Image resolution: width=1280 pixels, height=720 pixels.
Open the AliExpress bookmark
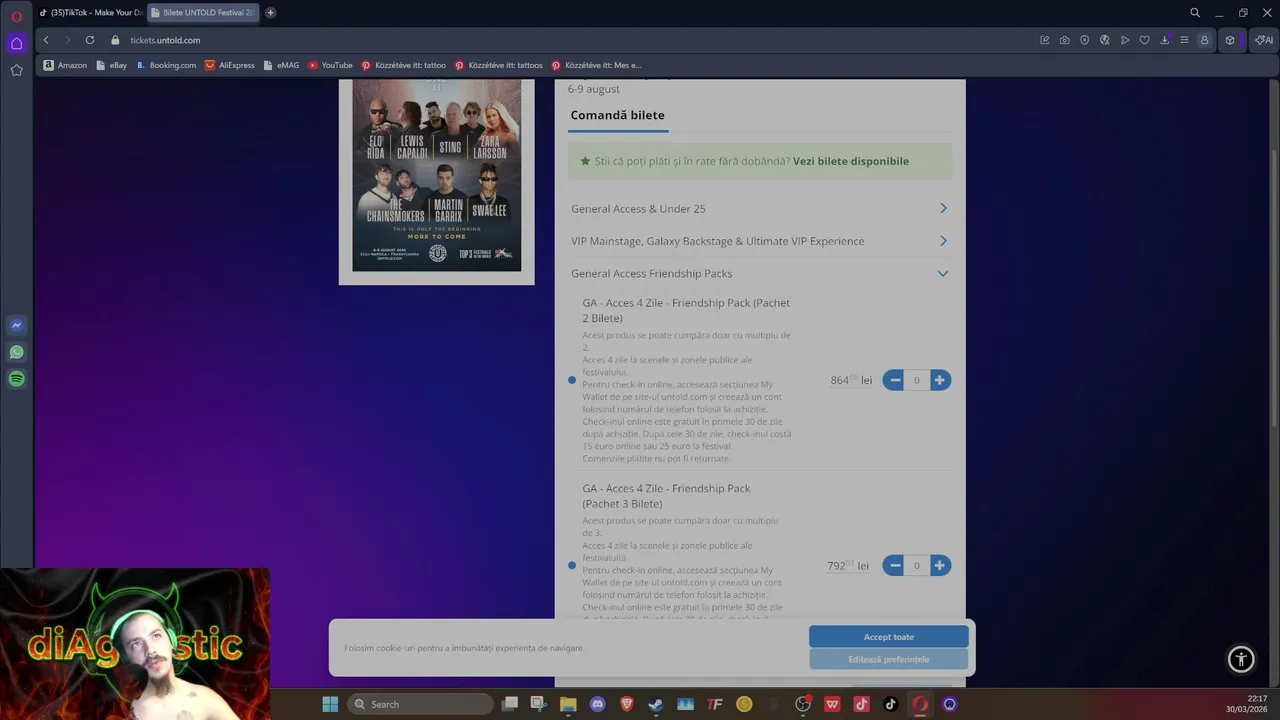click(x=230, y=65)
